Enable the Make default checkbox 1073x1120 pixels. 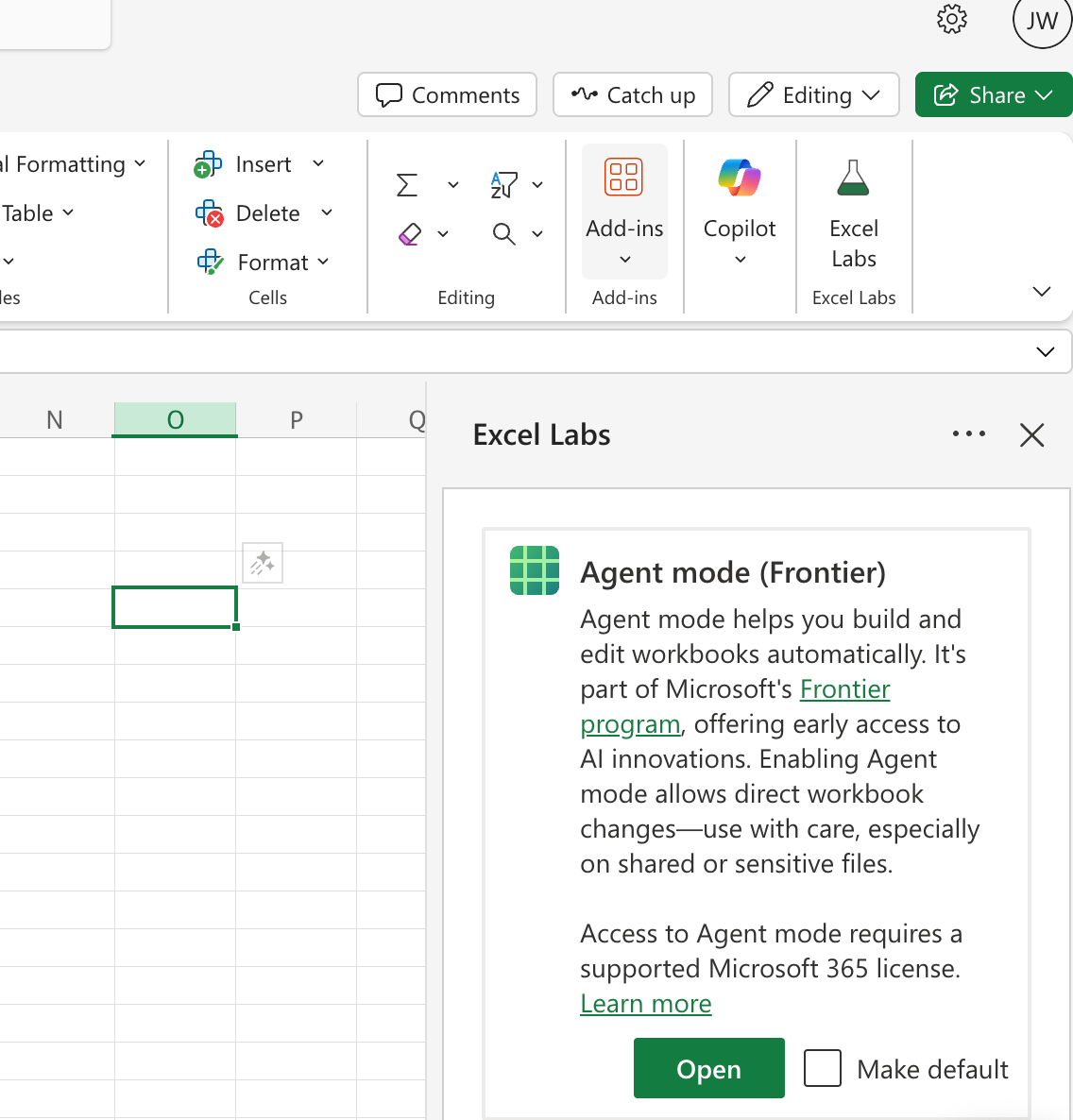coord(822,1068)
